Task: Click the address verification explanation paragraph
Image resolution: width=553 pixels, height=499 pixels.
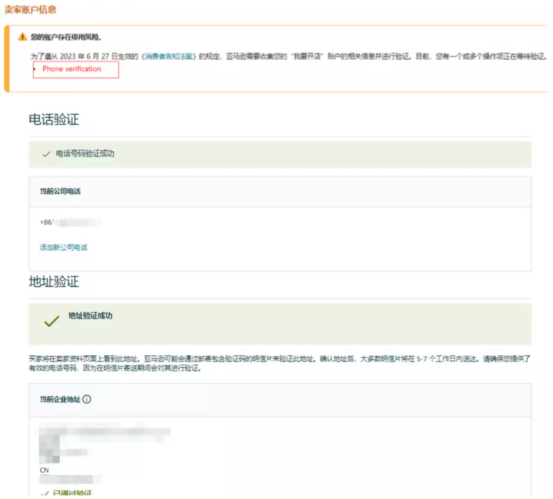Action: click(279, 363)
